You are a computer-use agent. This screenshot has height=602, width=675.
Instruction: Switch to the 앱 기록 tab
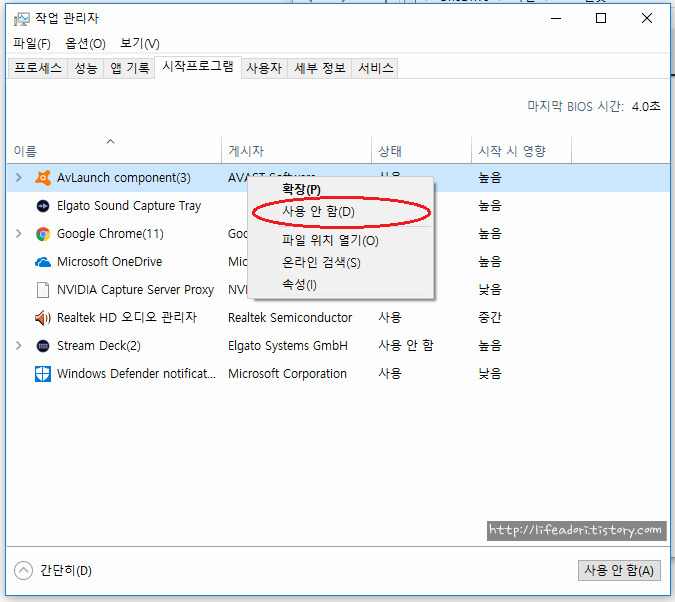click(x=129, y=68)
